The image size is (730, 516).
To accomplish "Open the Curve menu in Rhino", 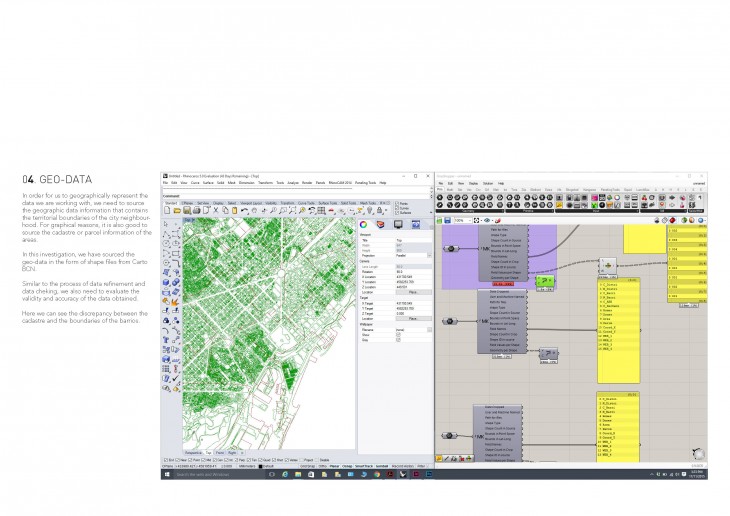I will [x=196, y=183].
